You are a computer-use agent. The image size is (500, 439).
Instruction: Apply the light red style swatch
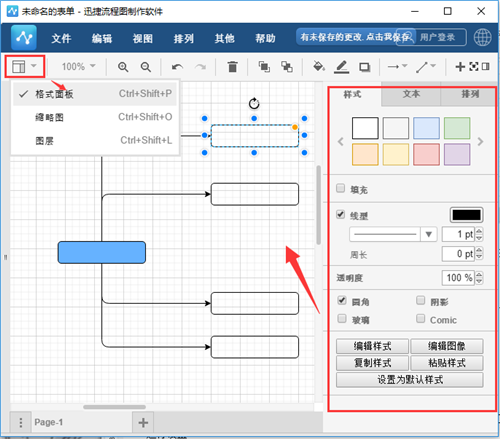point(426,155)
